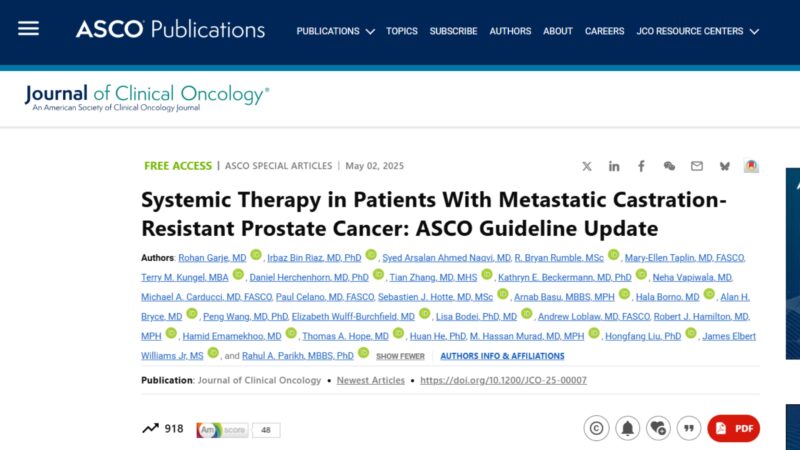Share article on Facebook
This screenshot has height=450, width=800.
pyautogui.click(x=641, y=166)
